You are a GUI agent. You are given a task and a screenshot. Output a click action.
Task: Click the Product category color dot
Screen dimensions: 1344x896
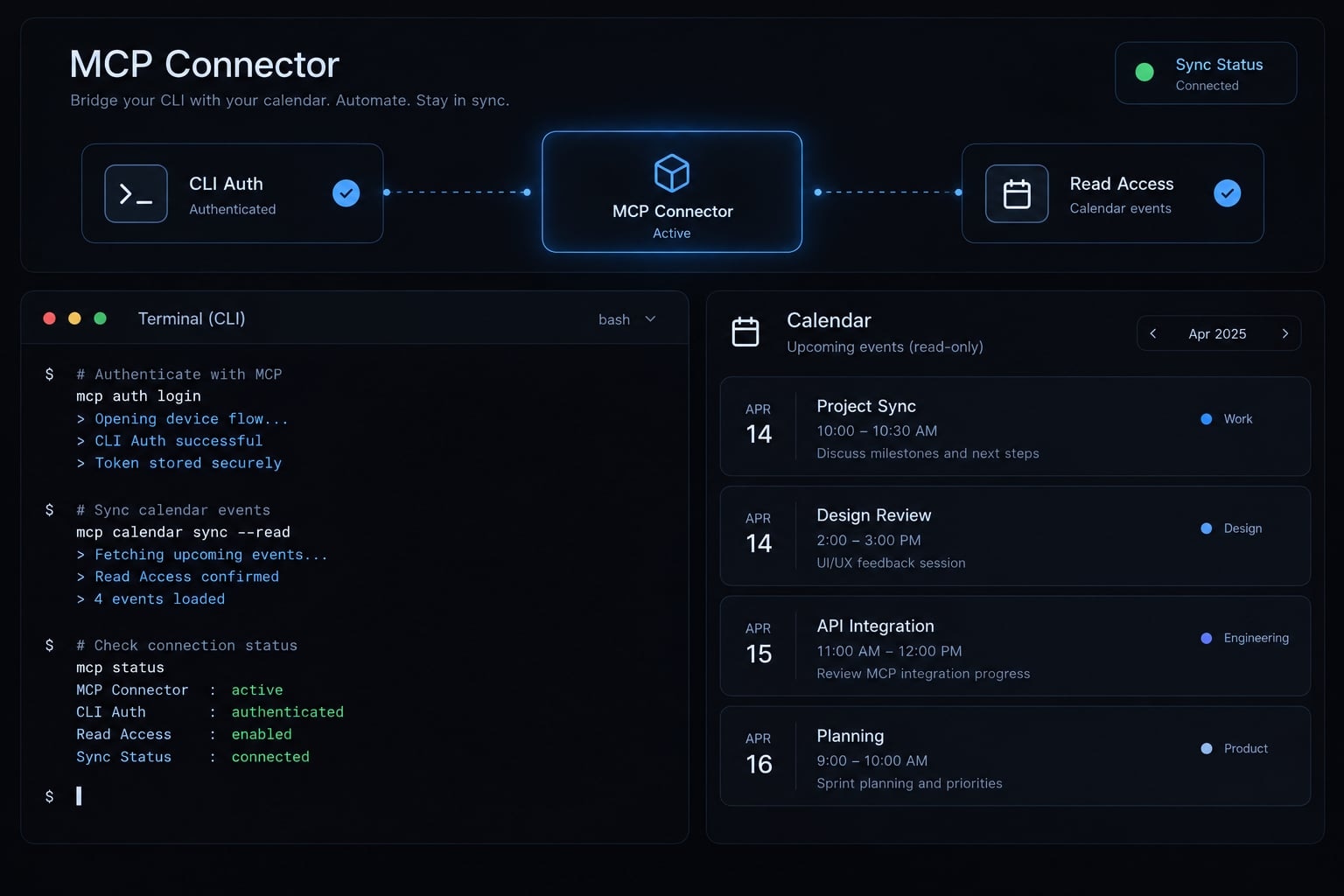pyautogui.click(x=1207, y=749)
